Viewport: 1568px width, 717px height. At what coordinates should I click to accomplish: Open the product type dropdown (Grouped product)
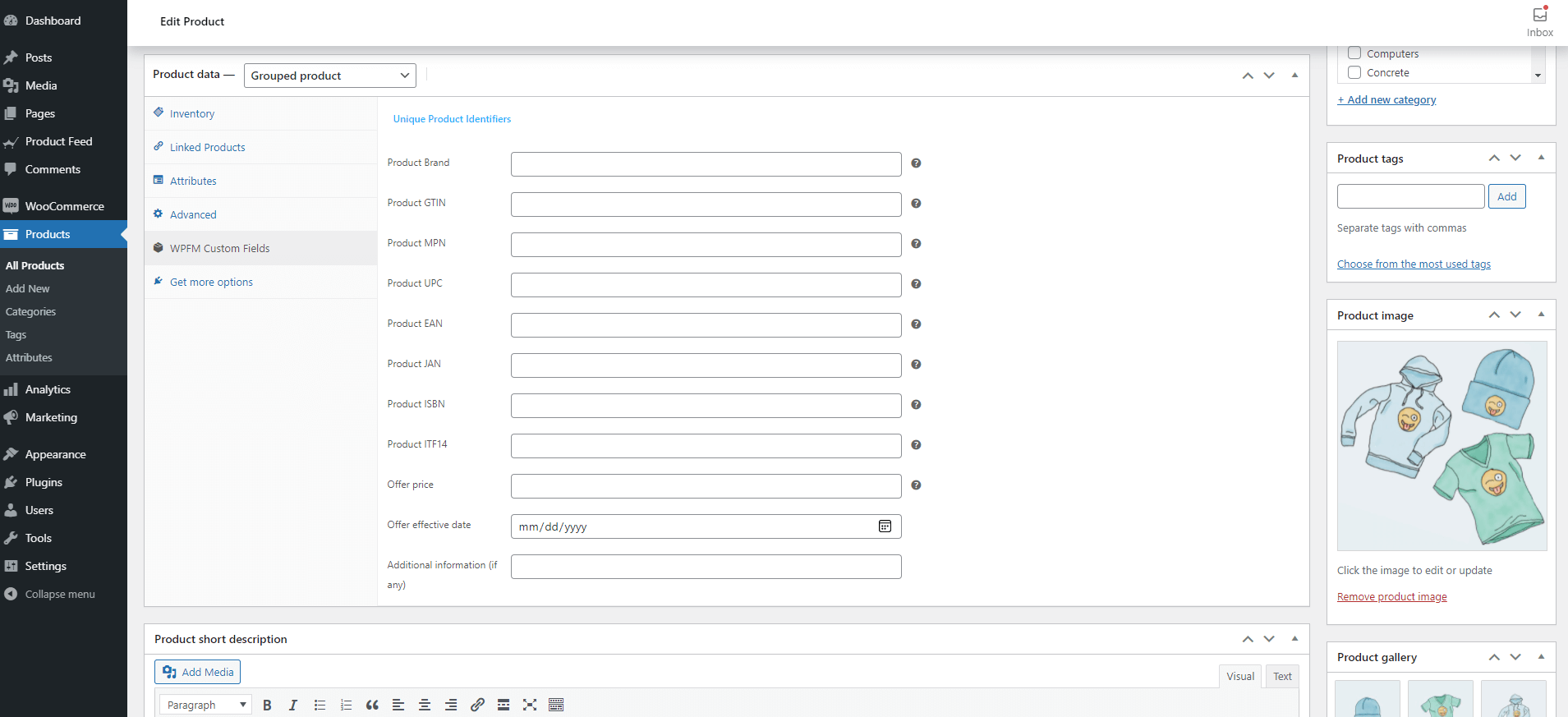click(x=330, y=76)
